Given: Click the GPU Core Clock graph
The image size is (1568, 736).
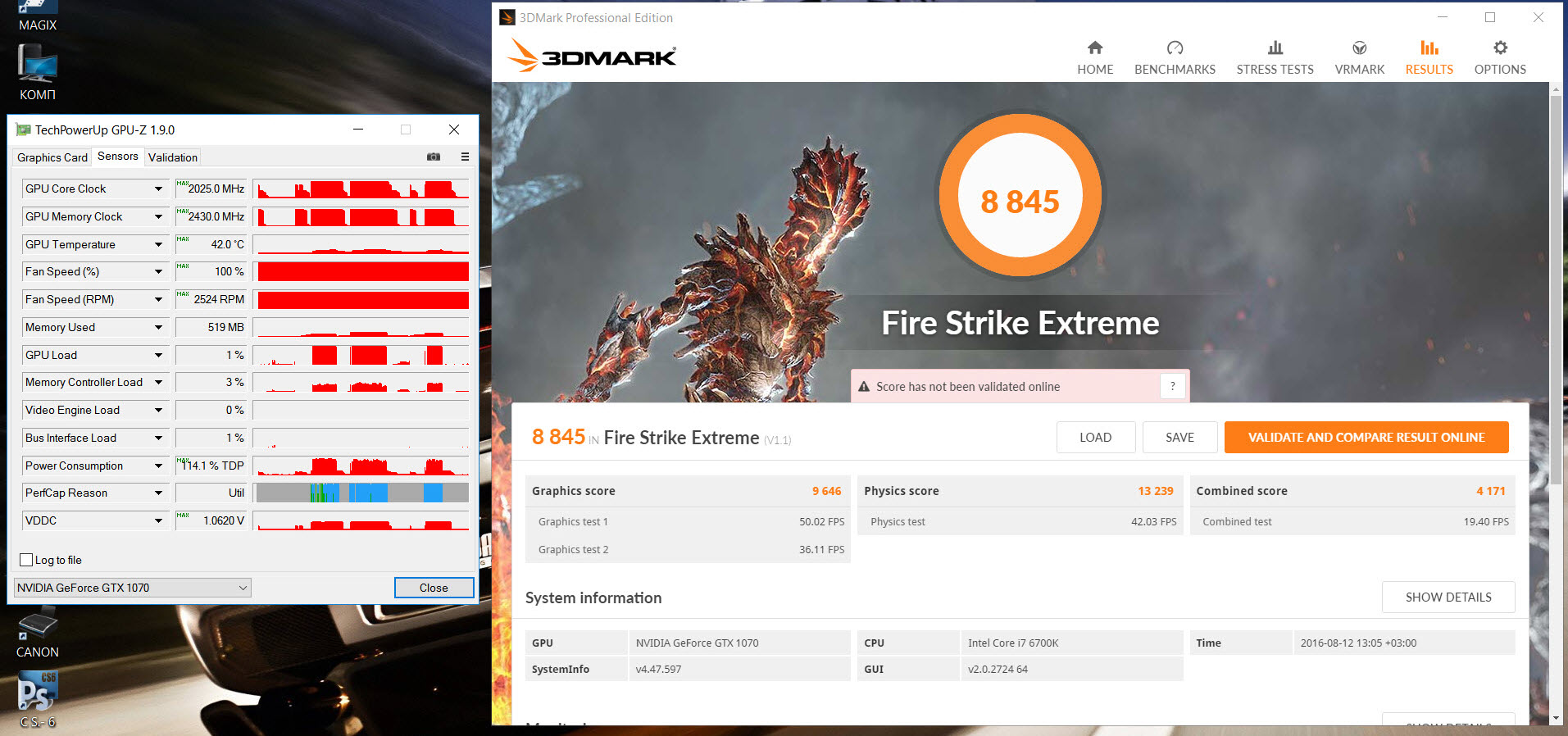Looking at the screenshot, I should click(361, 189).
